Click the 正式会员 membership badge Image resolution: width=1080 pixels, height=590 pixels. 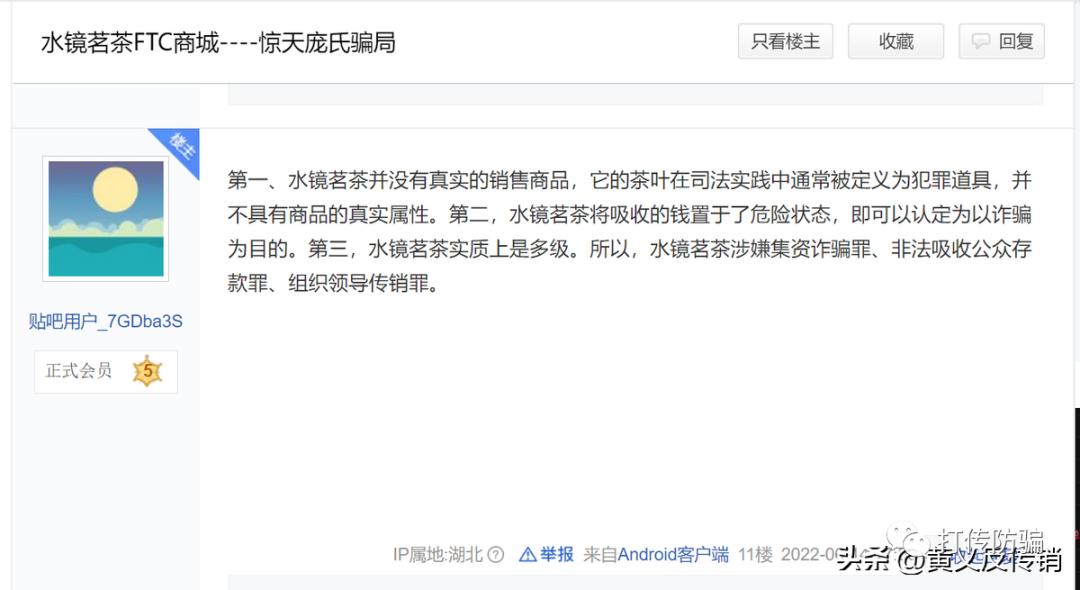[105, 372]
